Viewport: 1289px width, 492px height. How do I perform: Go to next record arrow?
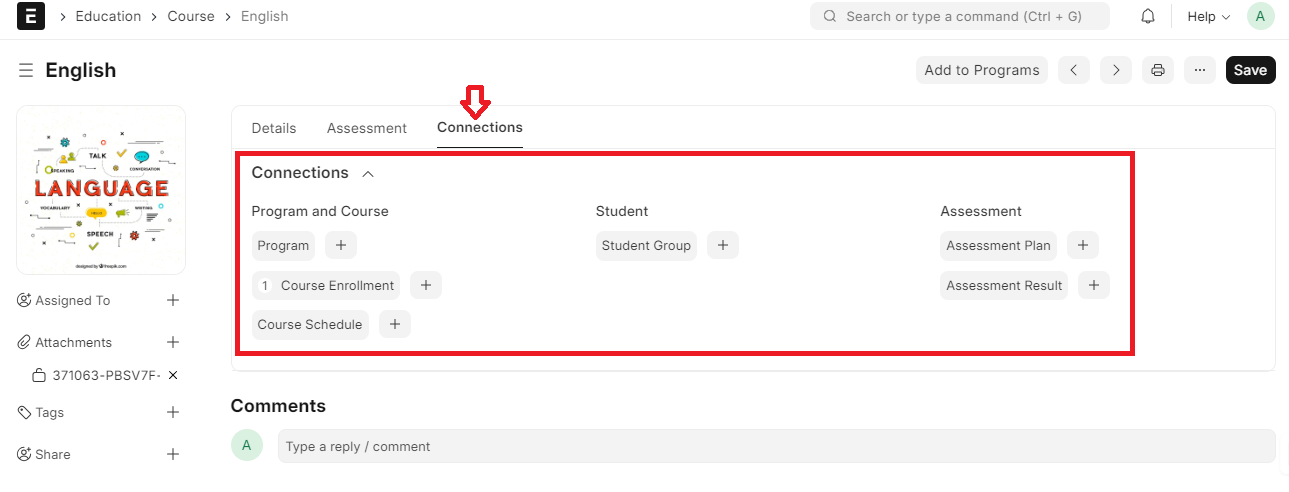(x=1116, y=70)
